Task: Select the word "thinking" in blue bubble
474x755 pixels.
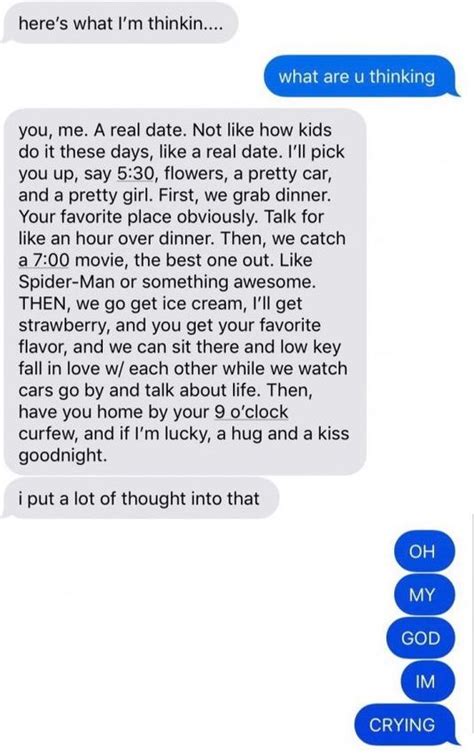Action: coord(402,77)
